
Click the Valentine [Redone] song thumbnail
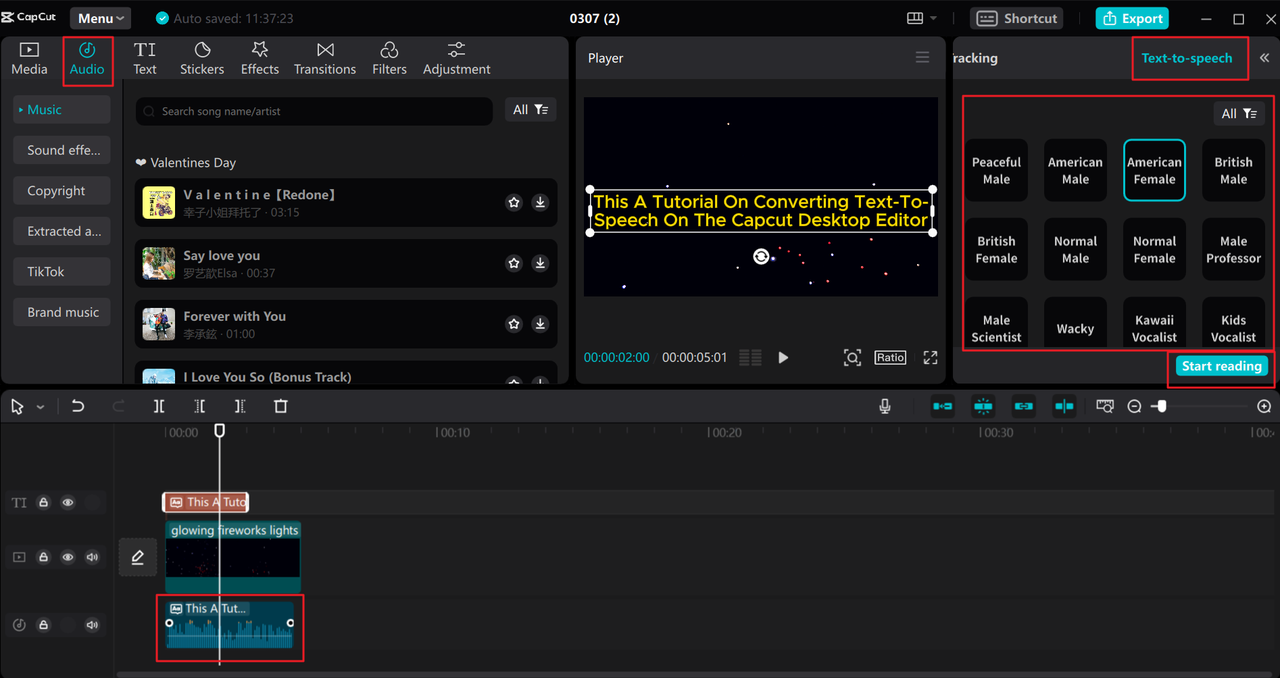pos(159,203)
